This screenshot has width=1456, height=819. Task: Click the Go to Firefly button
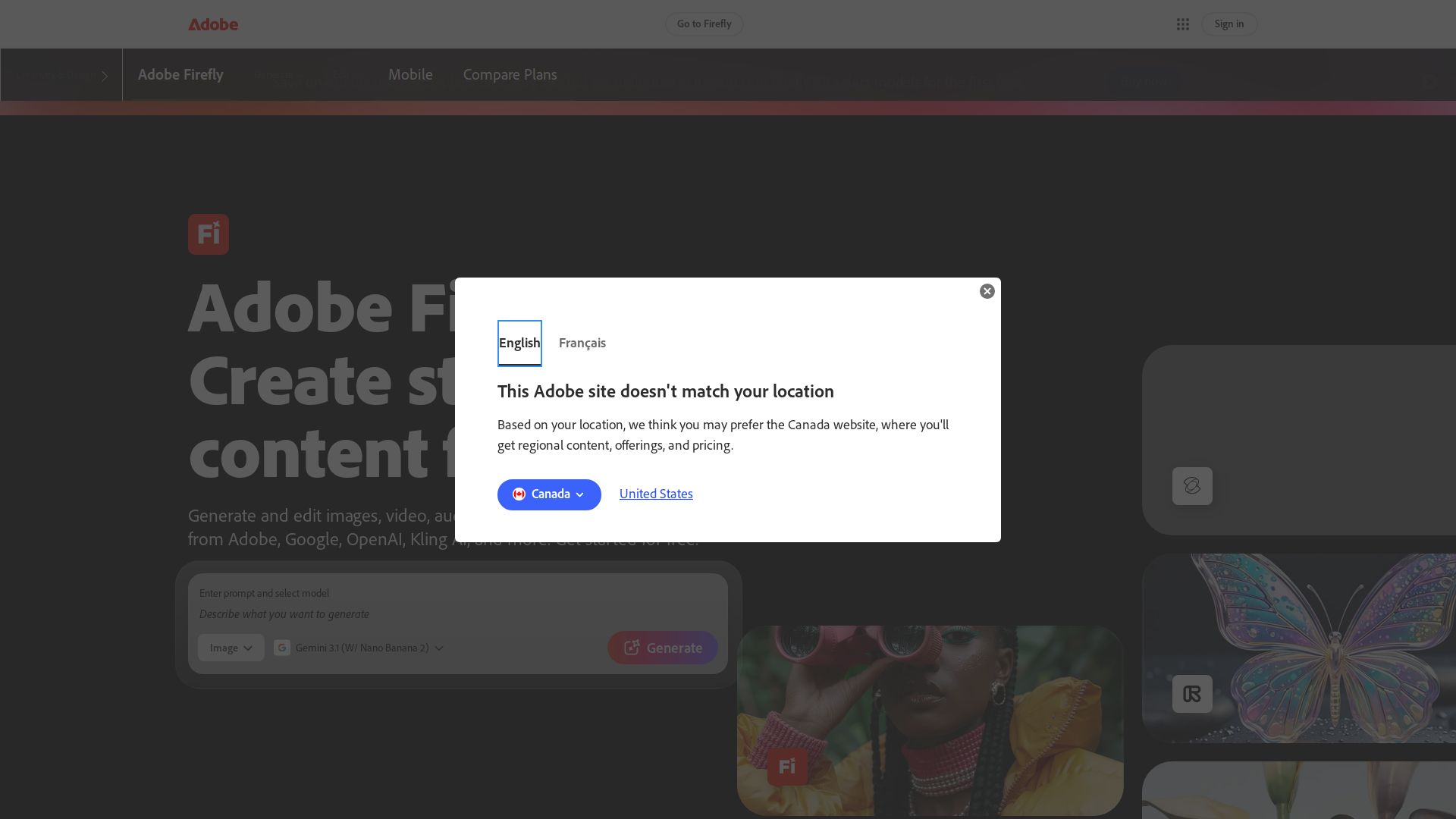tap(704, 24)
